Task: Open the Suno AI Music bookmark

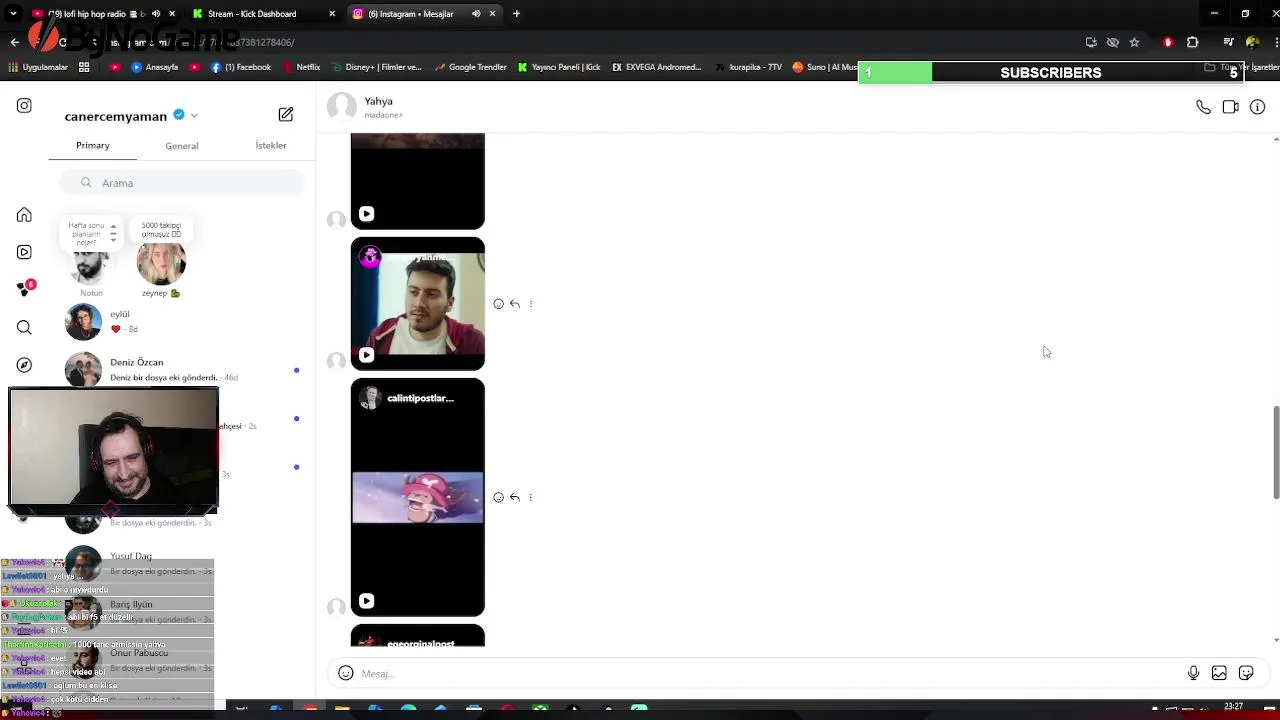Action: [x=824, y=67]
